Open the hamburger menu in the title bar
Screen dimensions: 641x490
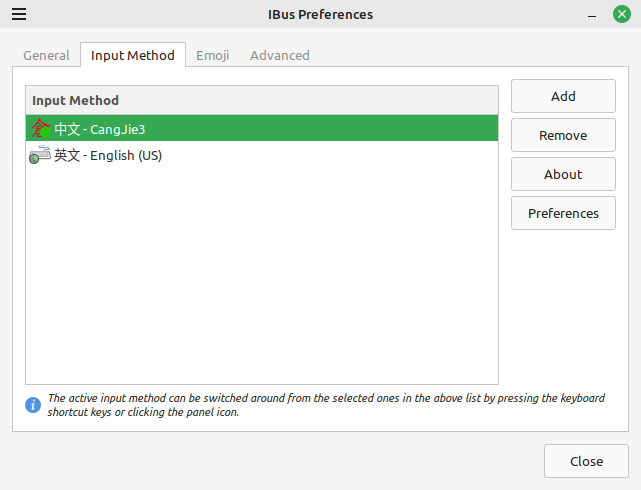[19, 14]
